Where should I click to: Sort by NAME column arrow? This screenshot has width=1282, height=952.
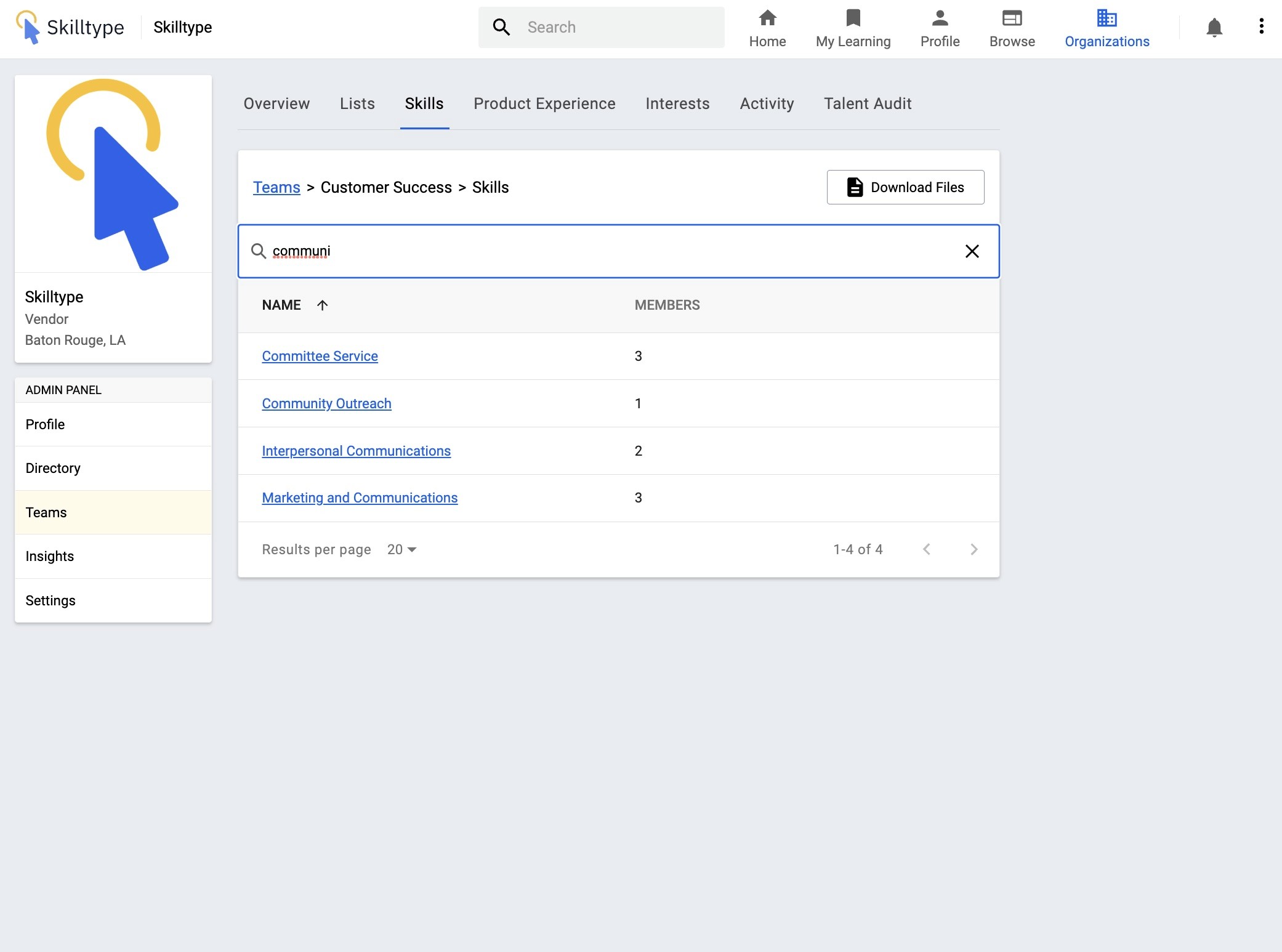click(322, 305)
